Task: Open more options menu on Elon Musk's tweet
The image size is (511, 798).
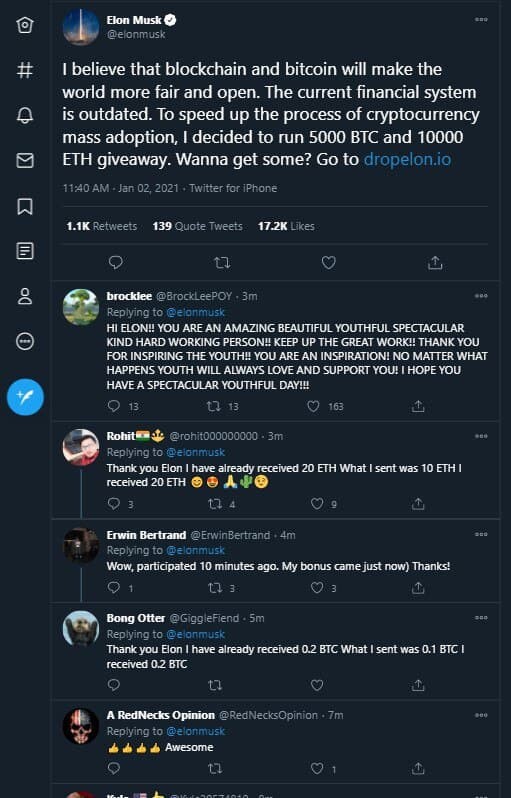Action: point(481,19)
